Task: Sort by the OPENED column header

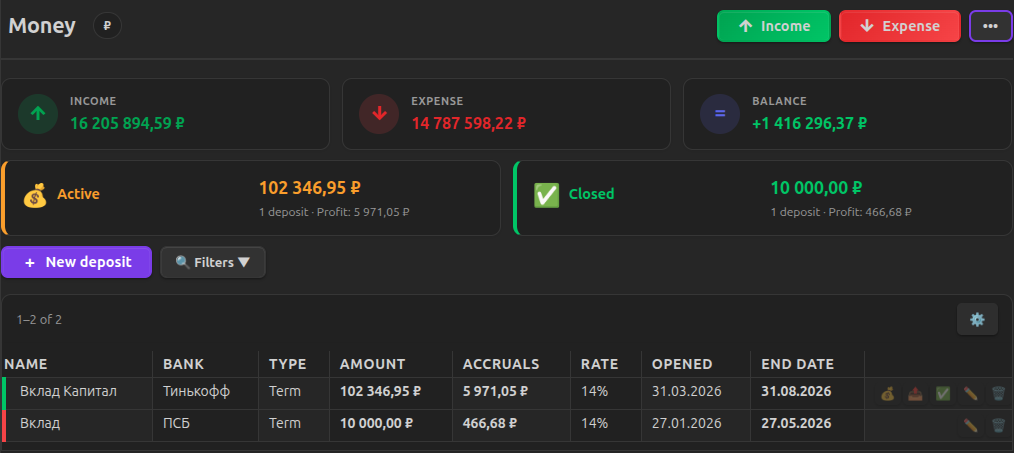Action: coord(682,364)
